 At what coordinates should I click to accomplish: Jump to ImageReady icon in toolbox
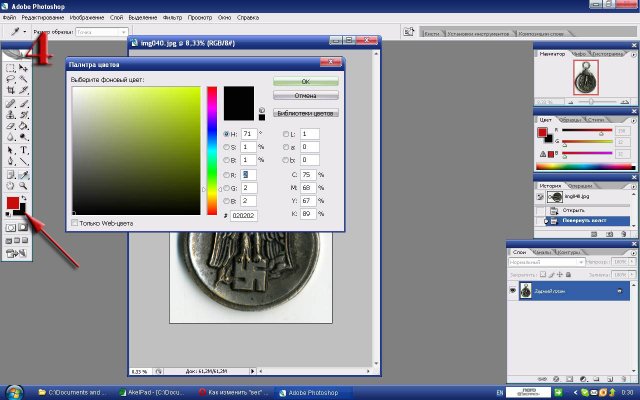coord(17,253)
